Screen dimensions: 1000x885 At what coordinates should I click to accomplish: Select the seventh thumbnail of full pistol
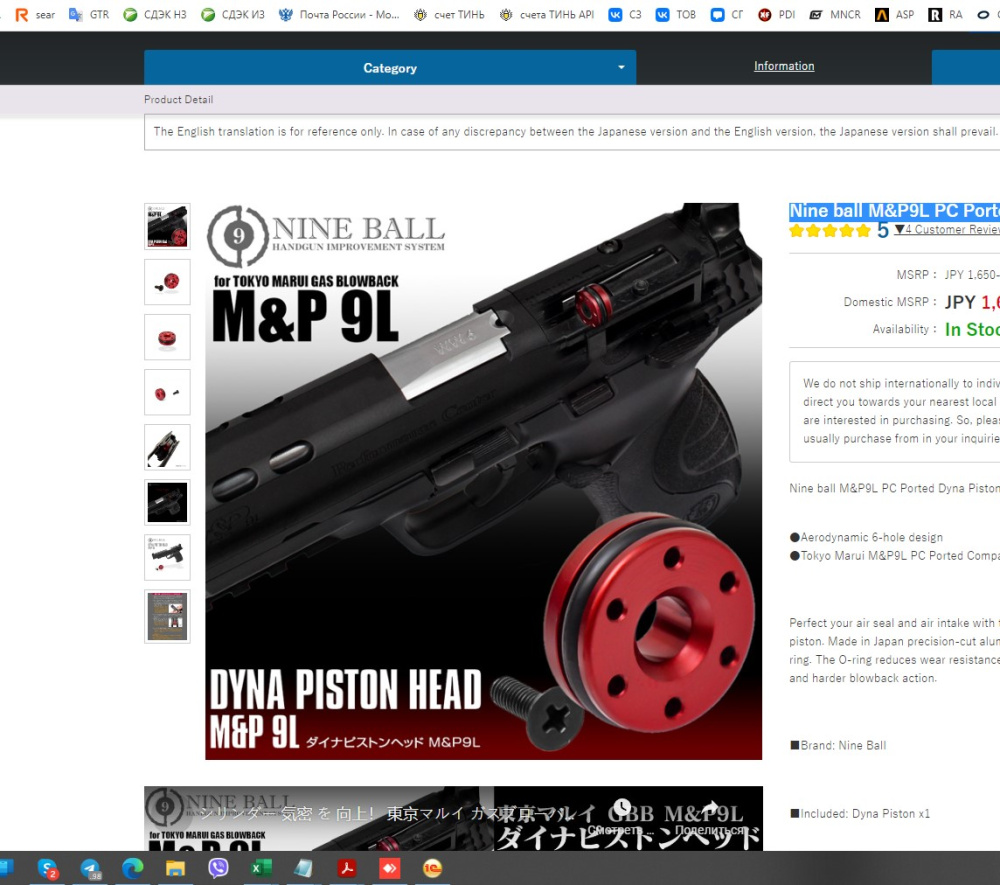coord(167,557)
